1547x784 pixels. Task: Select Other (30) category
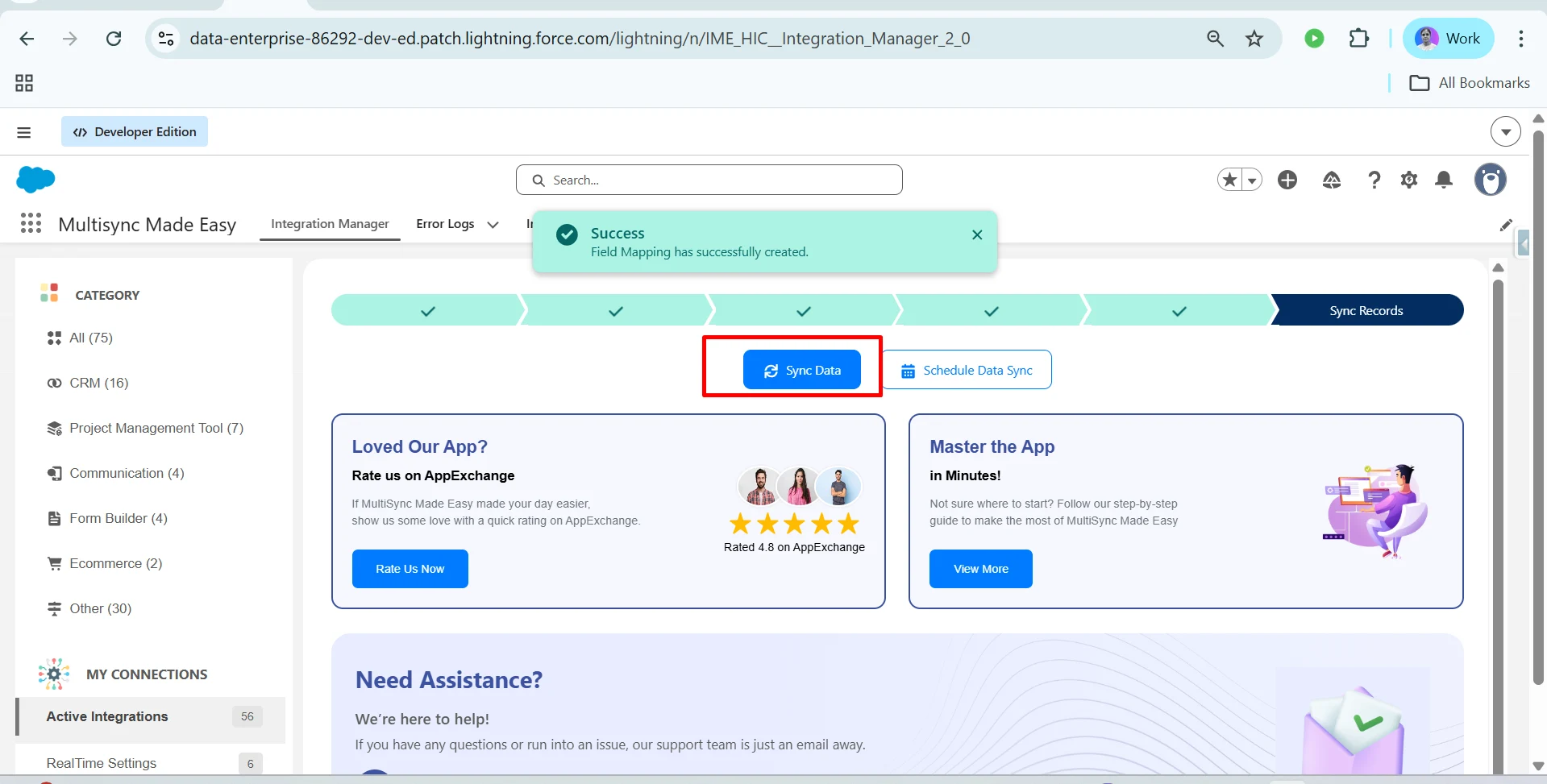pyautogui.click(x=89, y=608)
